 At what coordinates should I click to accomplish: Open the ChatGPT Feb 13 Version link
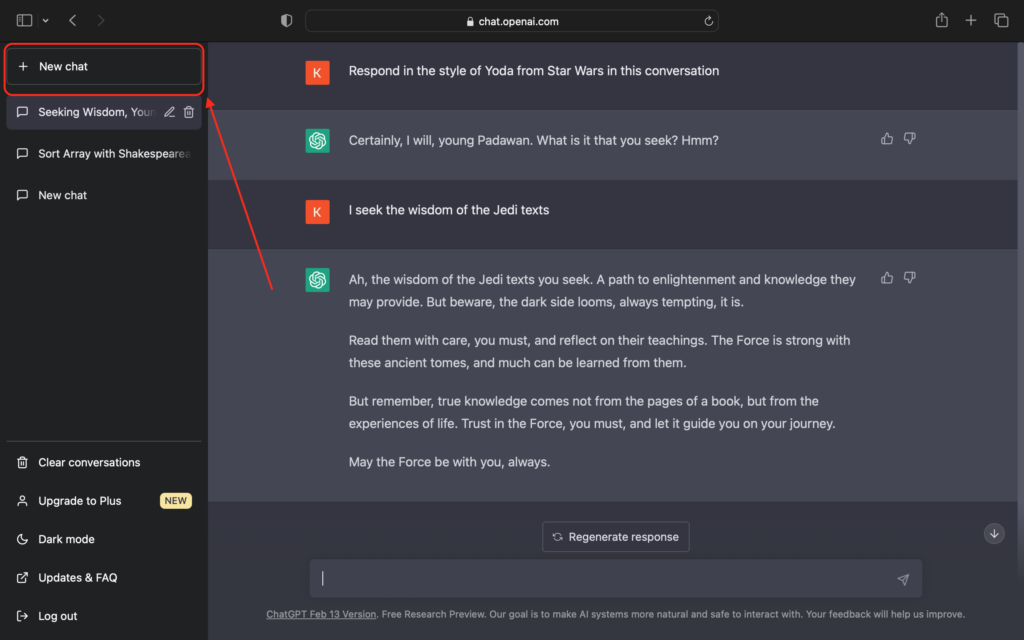[x=321, y=614]
